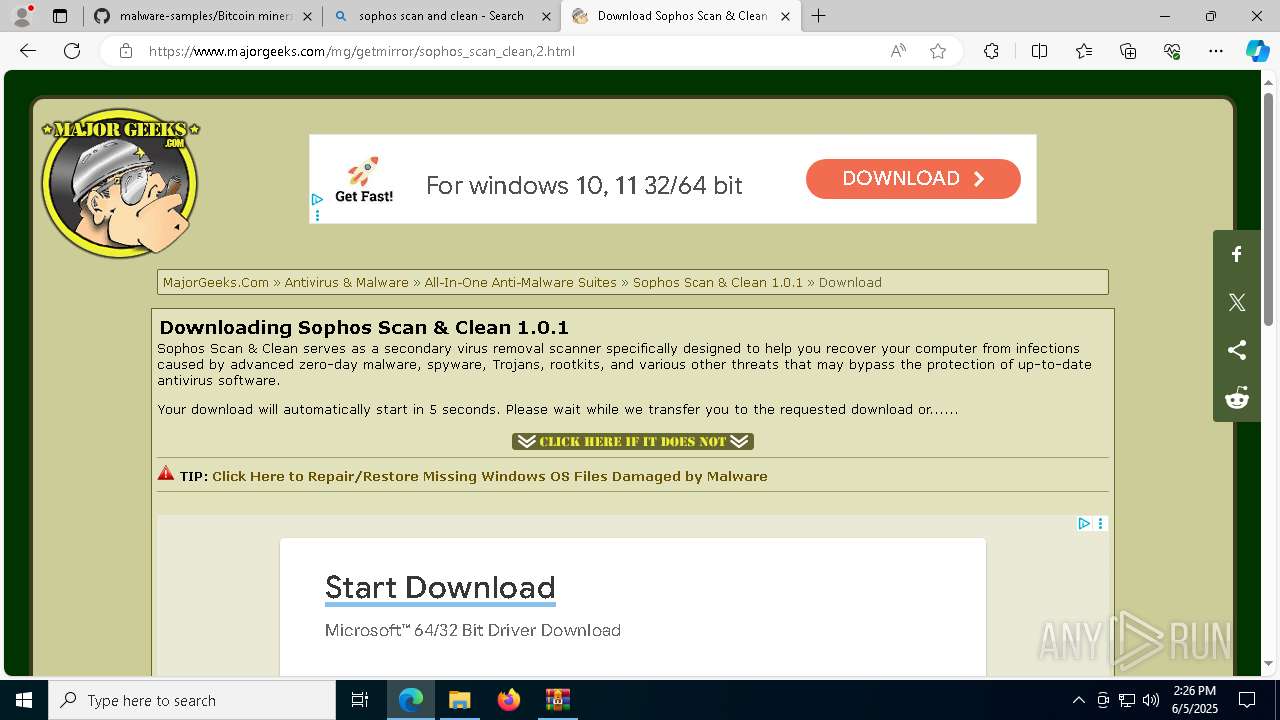Launch the Copilot sidebar icon
This screenshot has width=1280, height=720.
point(1257,51)
